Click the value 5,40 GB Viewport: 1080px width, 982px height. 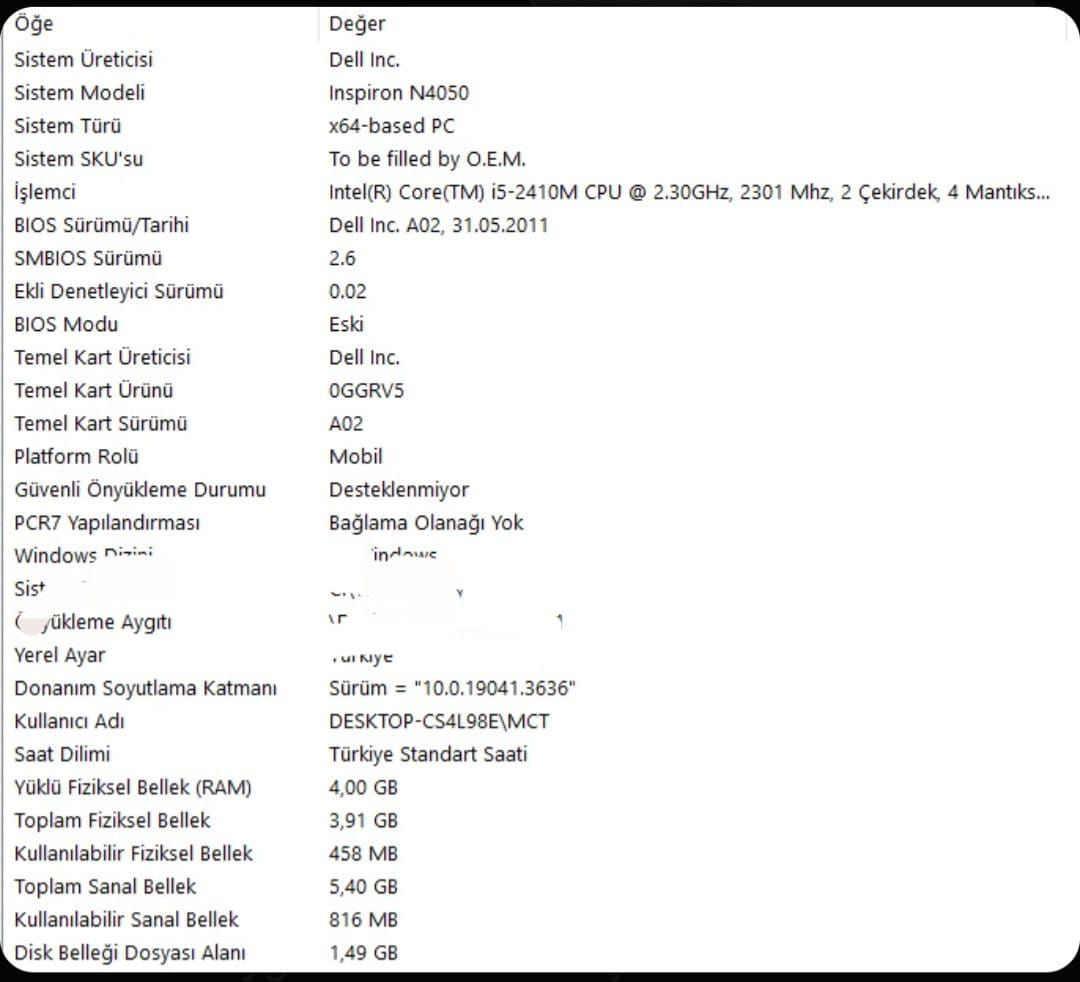point(363,886)
